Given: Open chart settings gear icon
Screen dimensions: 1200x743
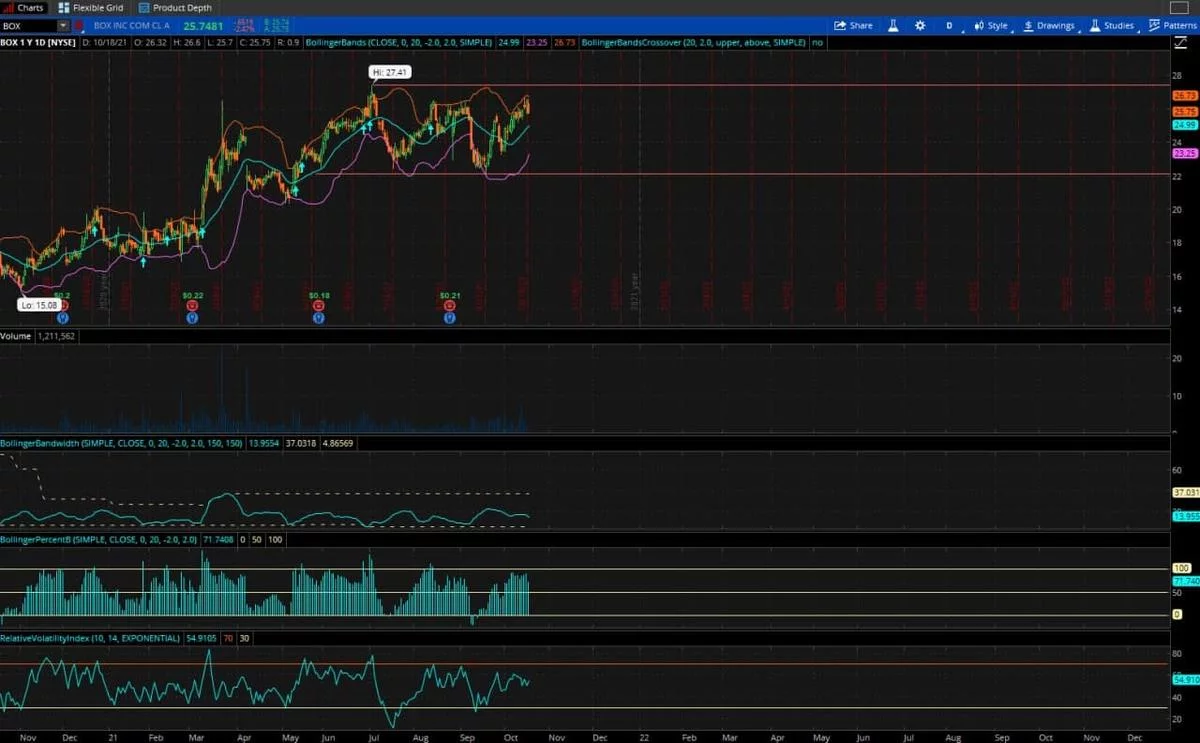Looking at the screenshot, I should (920, 25).
